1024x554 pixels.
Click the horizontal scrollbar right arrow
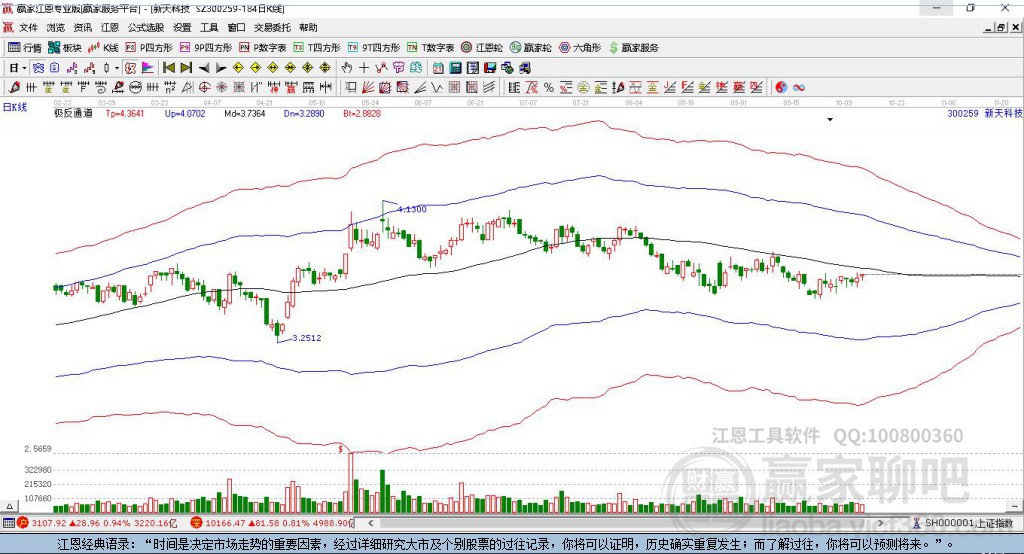click(x=880, y=523)
